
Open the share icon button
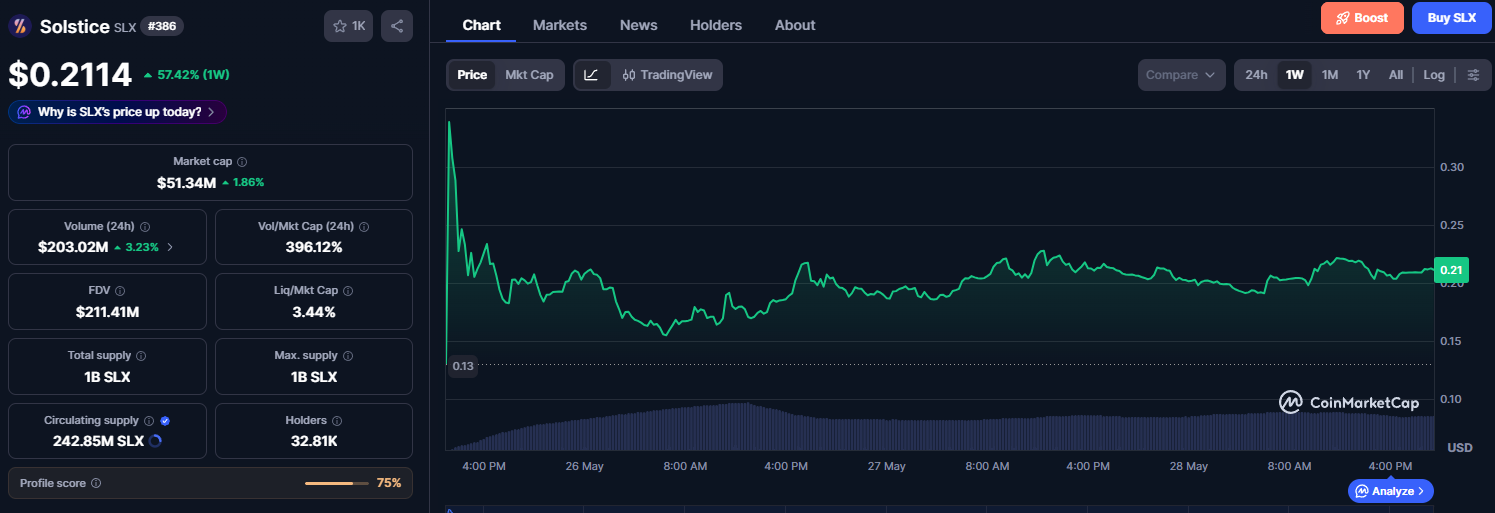click(397, 26)
